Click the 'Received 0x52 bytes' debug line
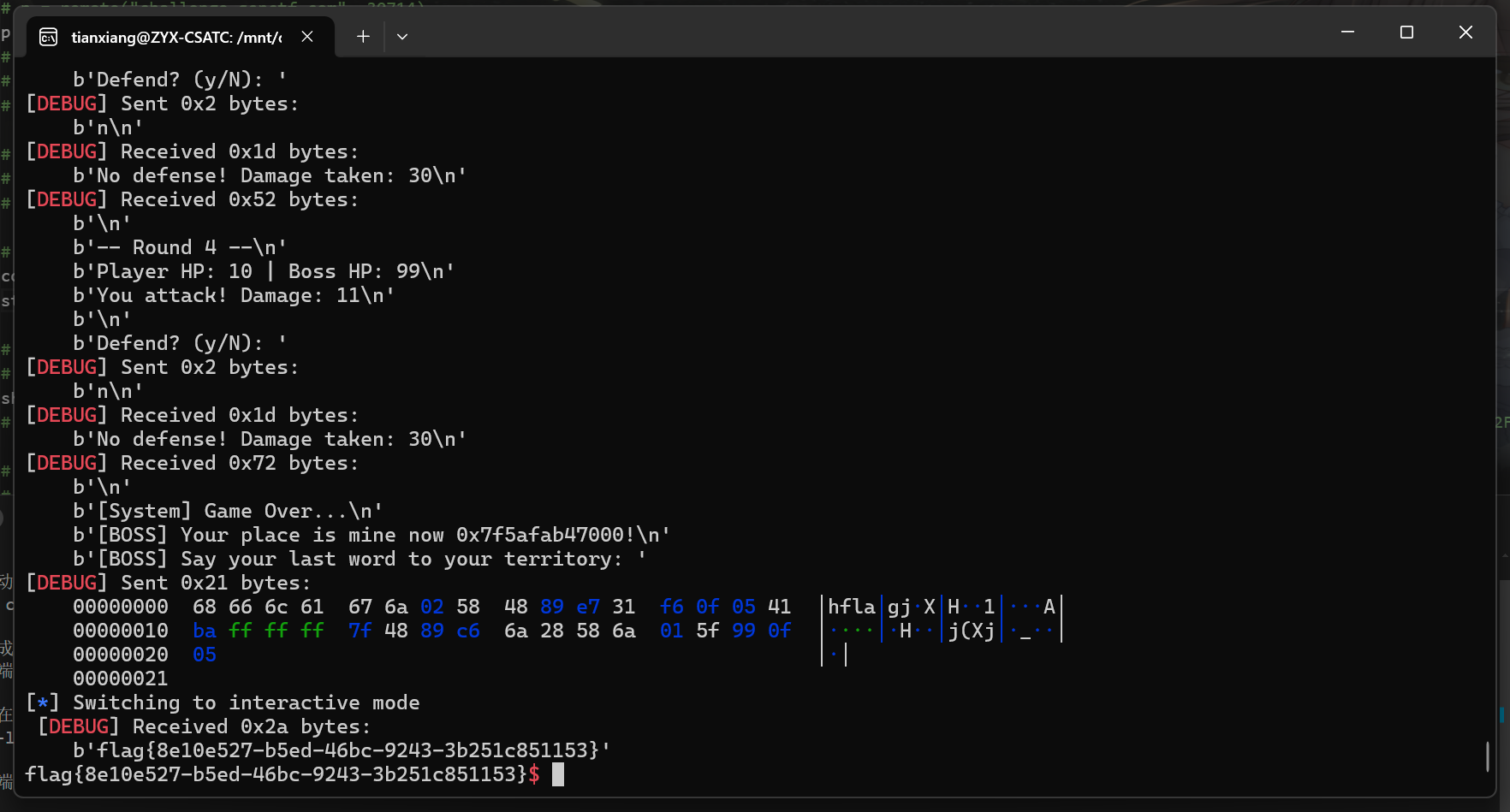Viewport: 1510px width, 812px height. 193,199
